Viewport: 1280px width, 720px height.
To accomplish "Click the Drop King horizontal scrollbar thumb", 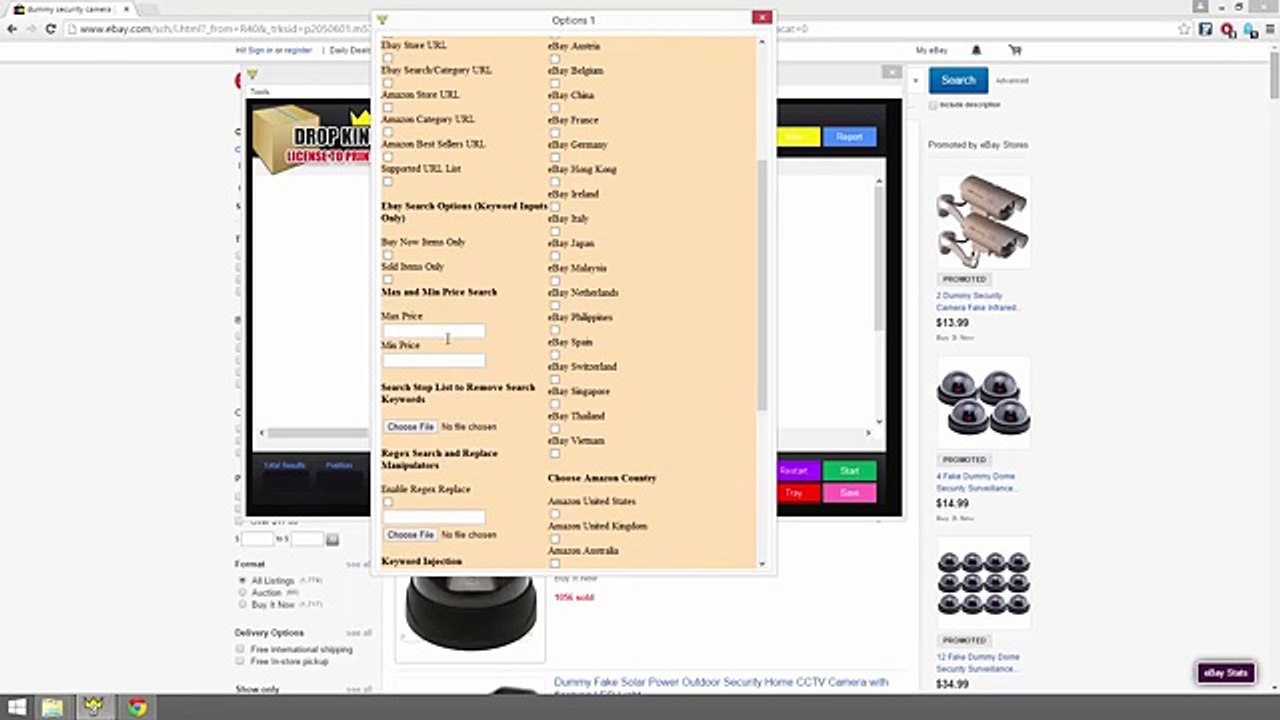I will (x=317, y=433).
